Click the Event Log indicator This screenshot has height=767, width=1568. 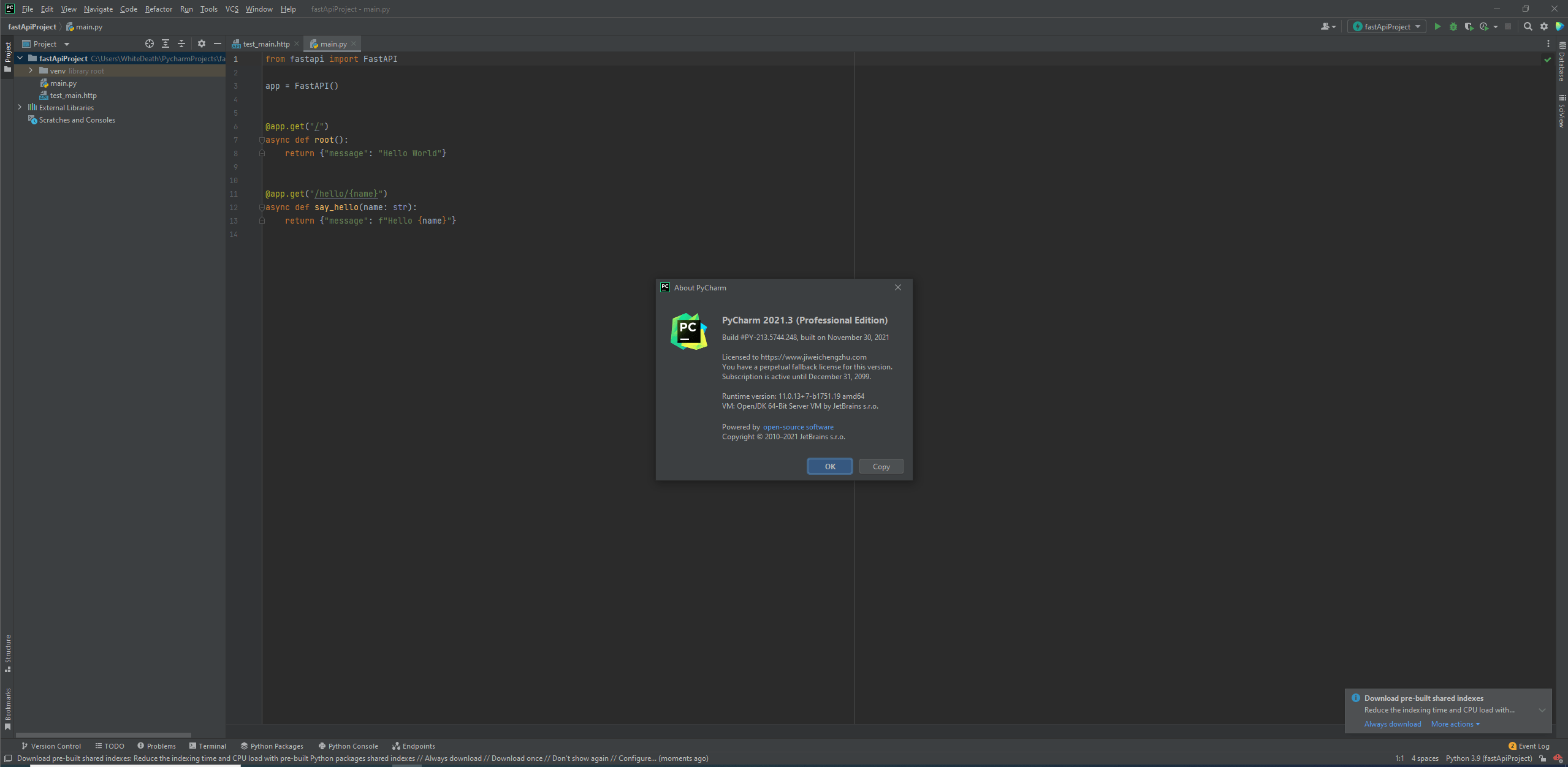[1529, 746]
